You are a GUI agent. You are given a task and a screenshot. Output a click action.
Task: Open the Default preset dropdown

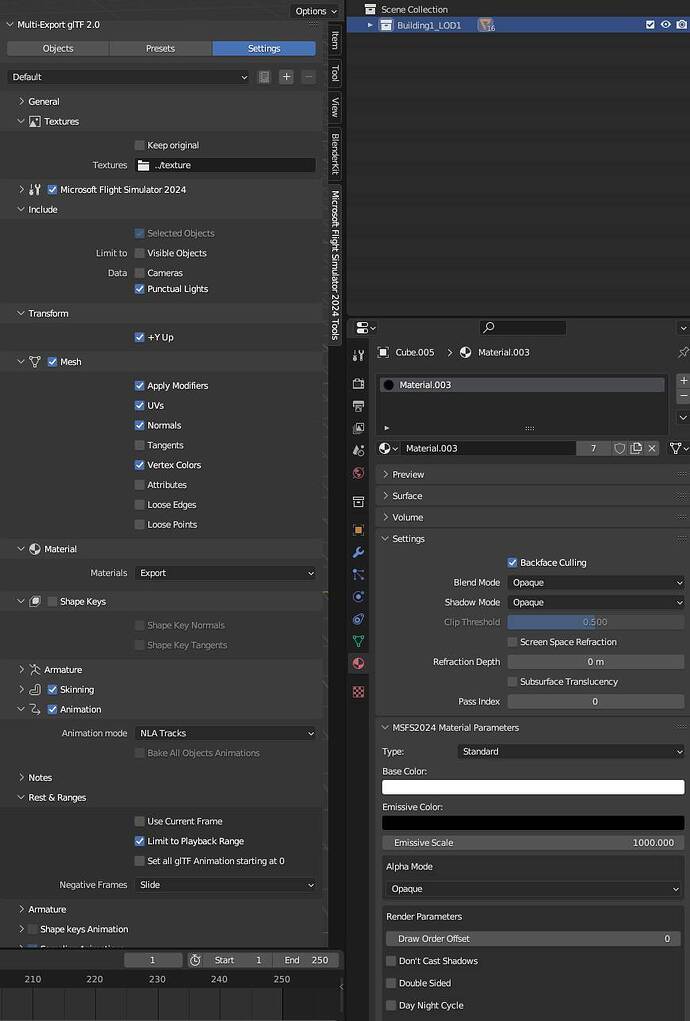tap(129, 77)
